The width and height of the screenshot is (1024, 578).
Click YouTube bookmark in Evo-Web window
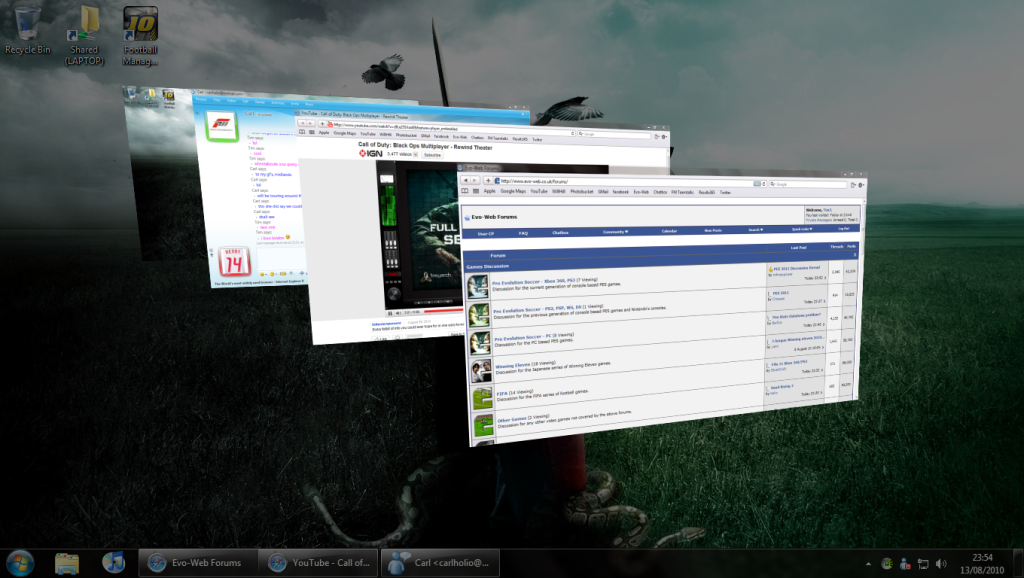[x=539, y=191]
